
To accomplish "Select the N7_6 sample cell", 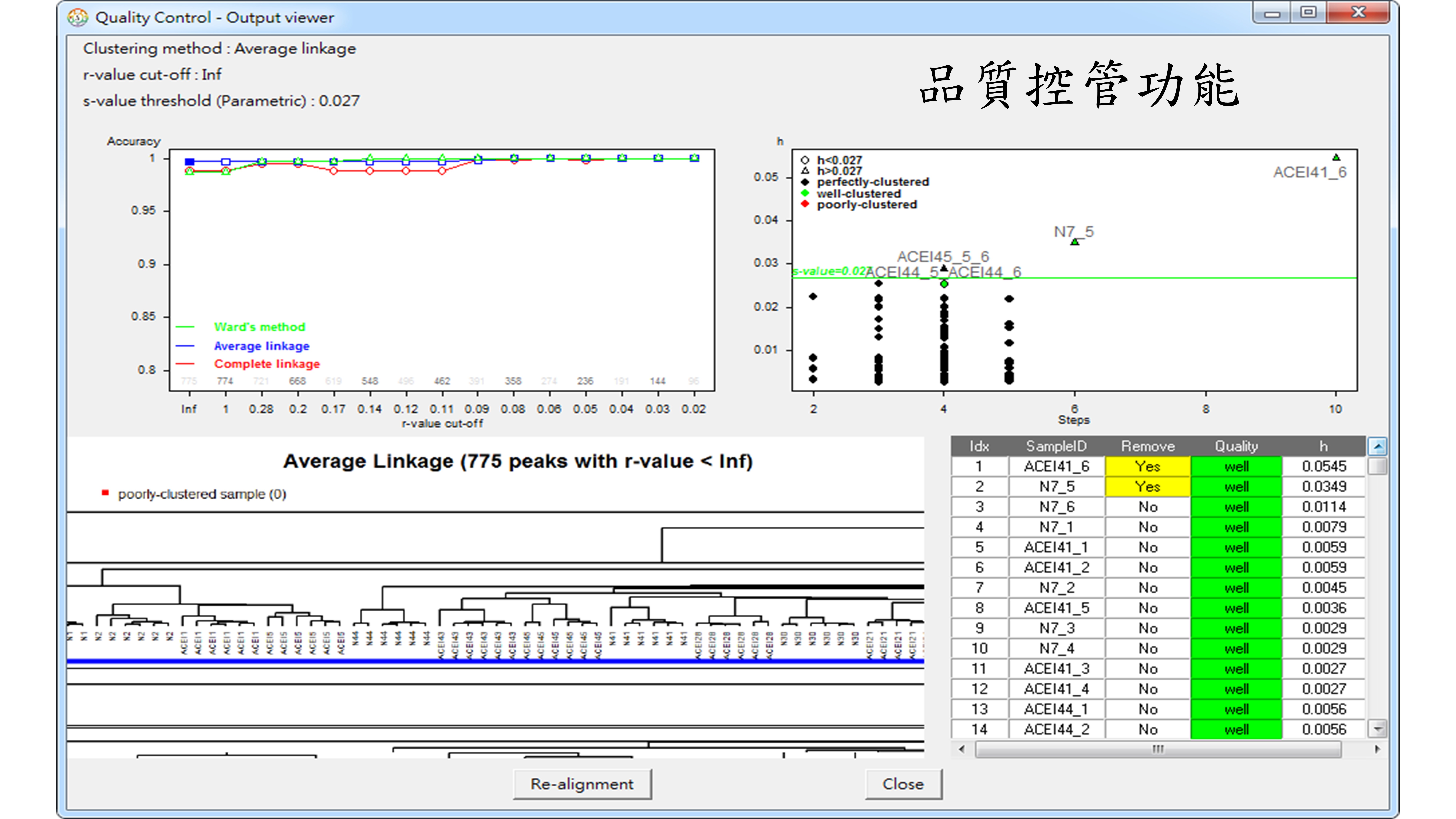I will [1056, 507].
